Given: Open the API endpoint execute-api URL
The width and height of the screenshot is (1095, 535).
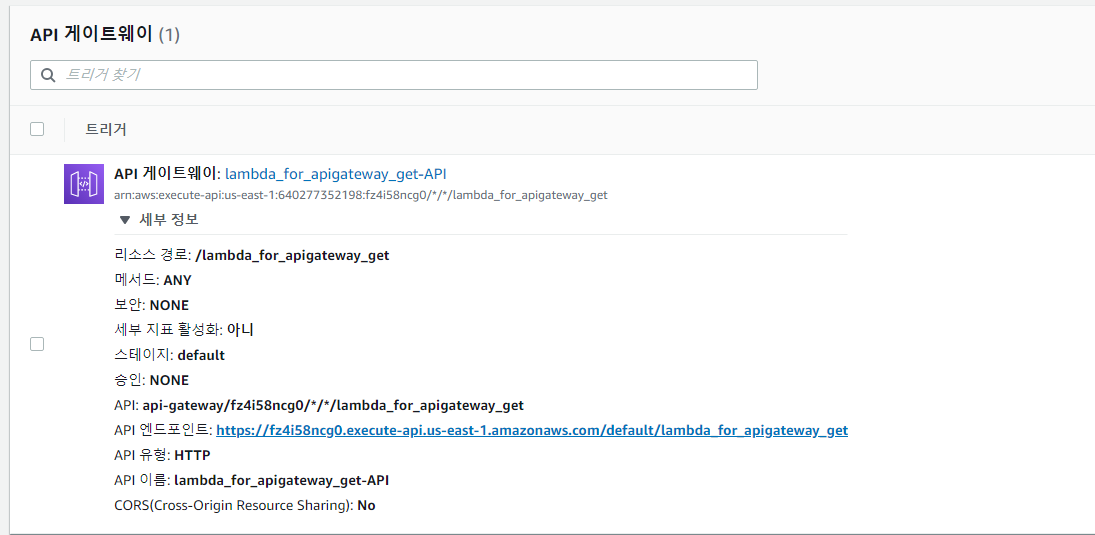Looking at the screenshot, I should pyautogui.click(x=532, y=430).
